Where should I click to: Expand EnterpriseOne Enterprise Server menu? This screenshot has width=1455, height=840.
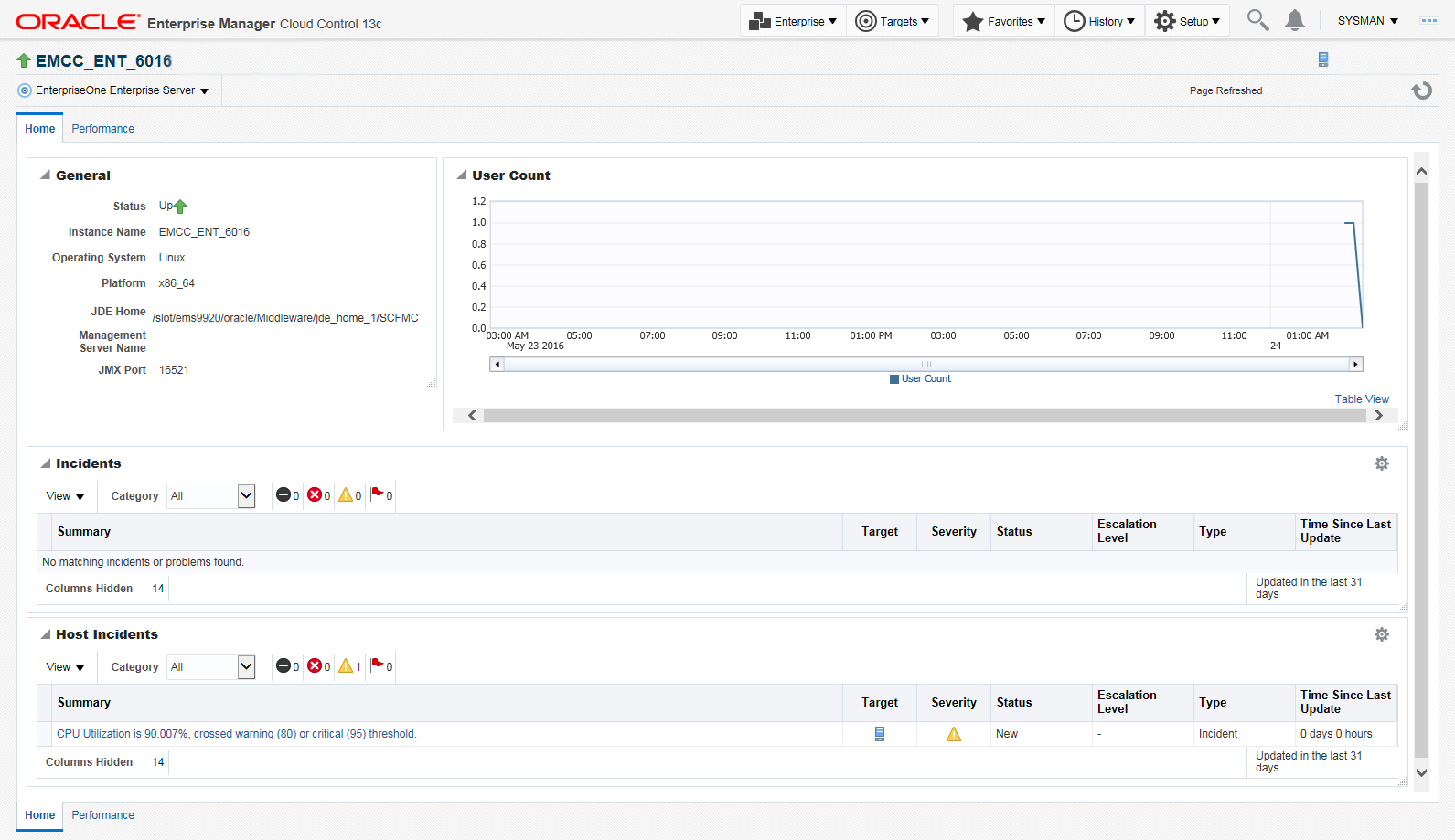(115, 90)
